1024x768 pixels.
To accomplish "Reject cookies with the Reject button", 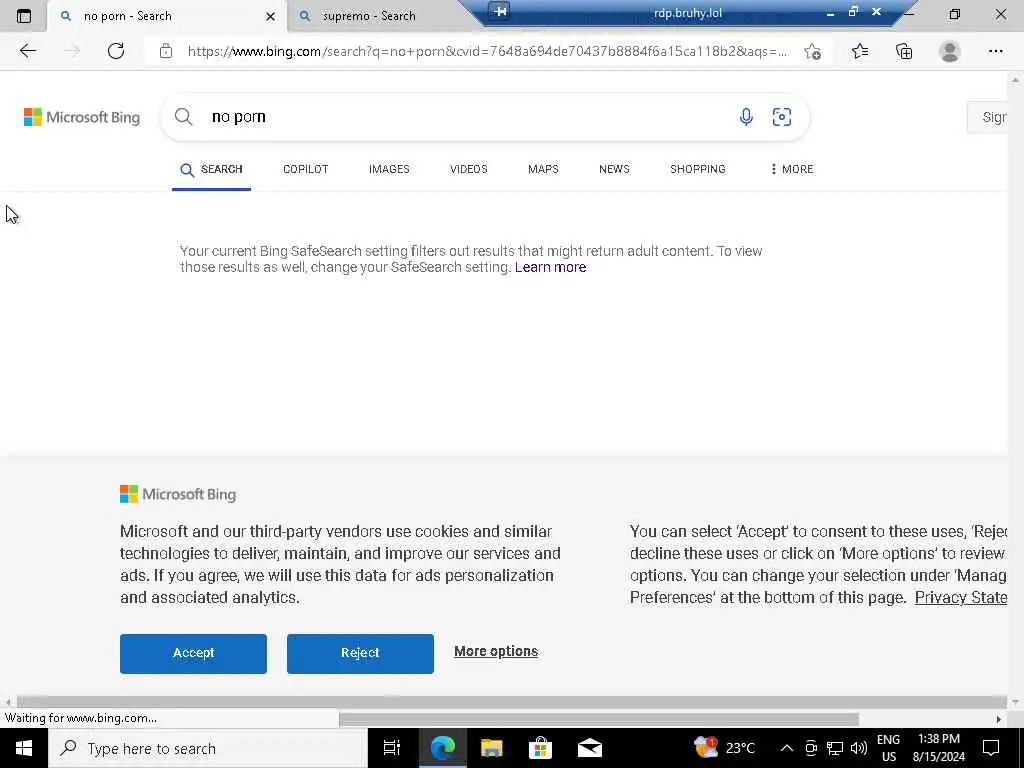I will click(360, 653).
